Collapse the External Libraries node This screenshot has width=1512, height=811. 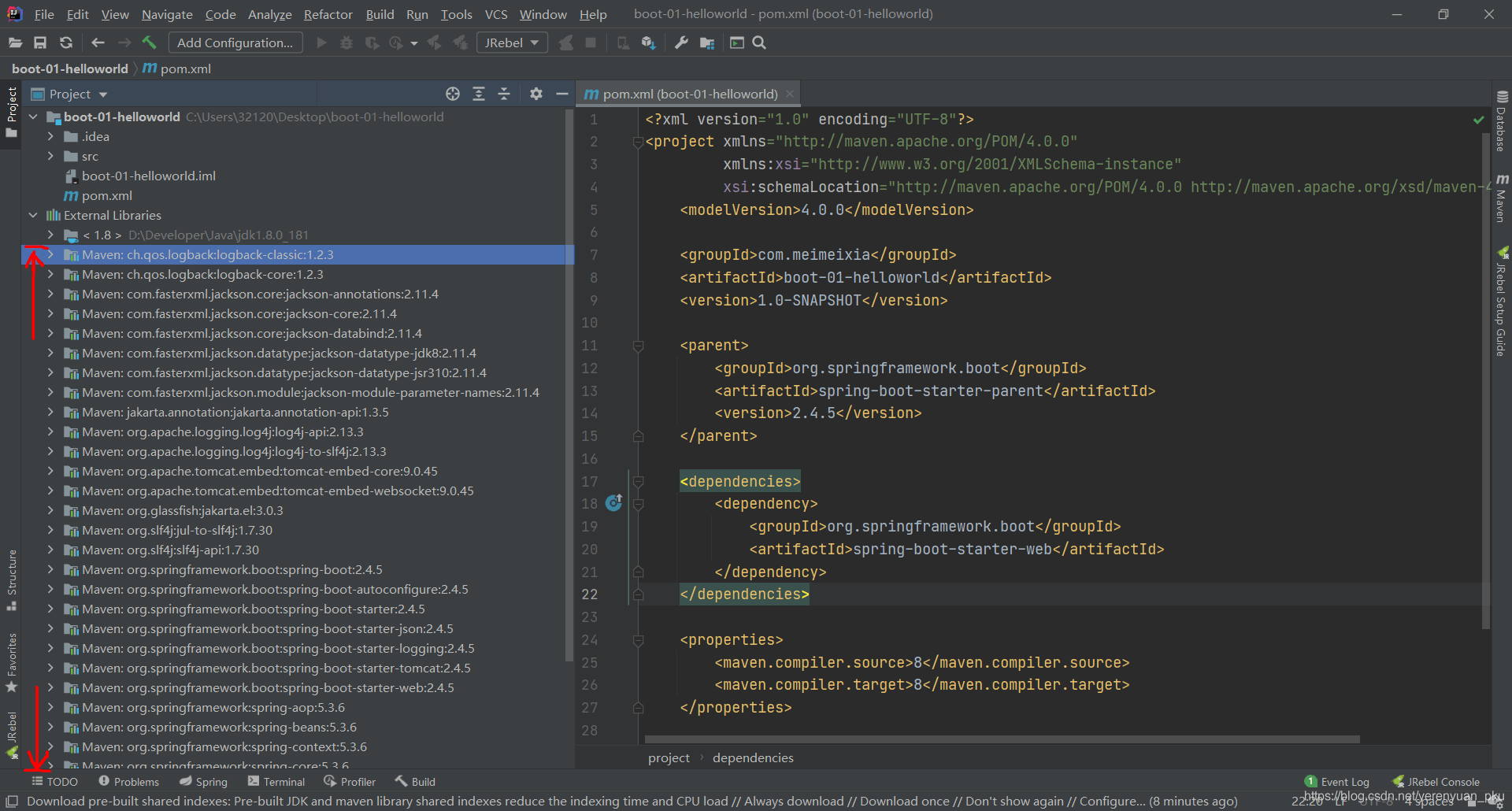pyautogui.click(x=33, y=215)
